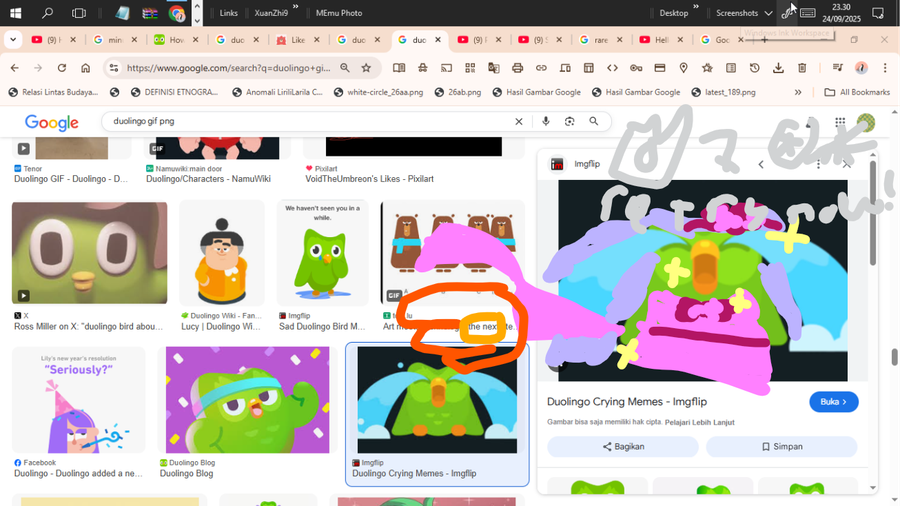Click the browser address bar URL
The width and height of the screenshot is (900, 506).
click(228, 68)
